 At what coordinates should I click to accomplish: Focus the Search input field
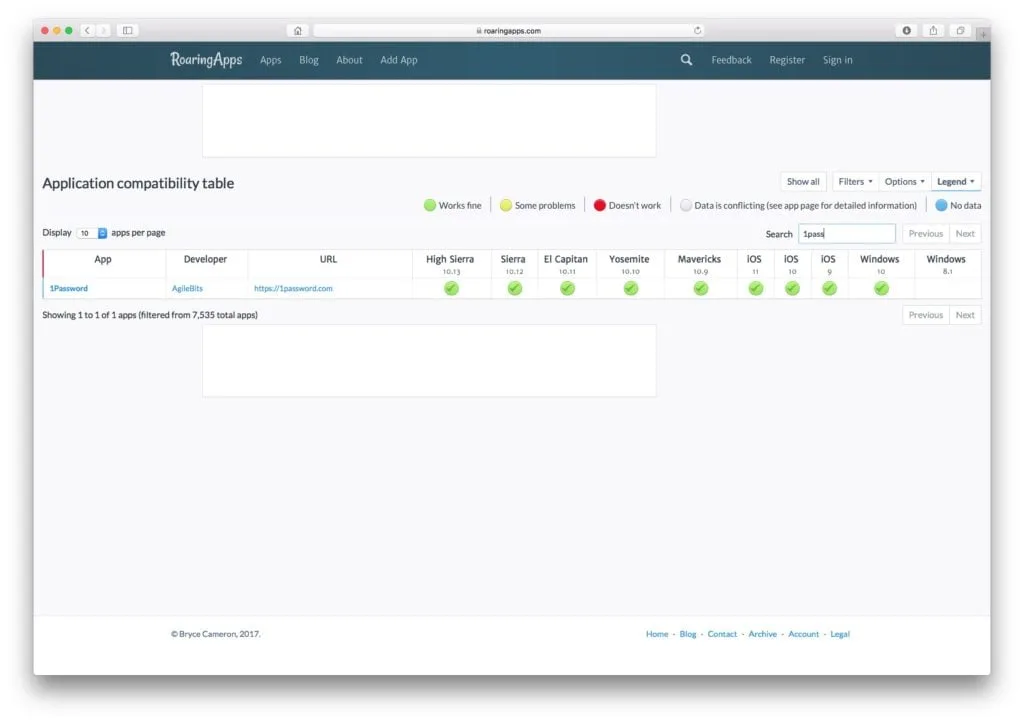[x=846, y=234]
